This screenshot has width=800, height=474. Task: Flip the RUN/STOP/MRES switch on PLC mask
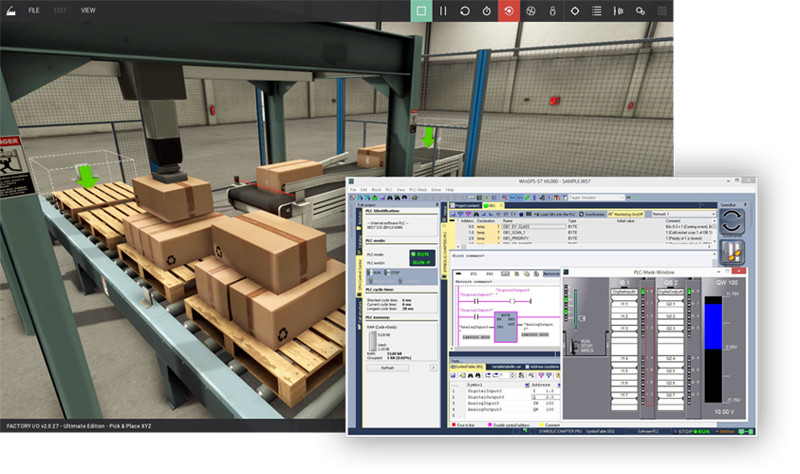[576, 345]
